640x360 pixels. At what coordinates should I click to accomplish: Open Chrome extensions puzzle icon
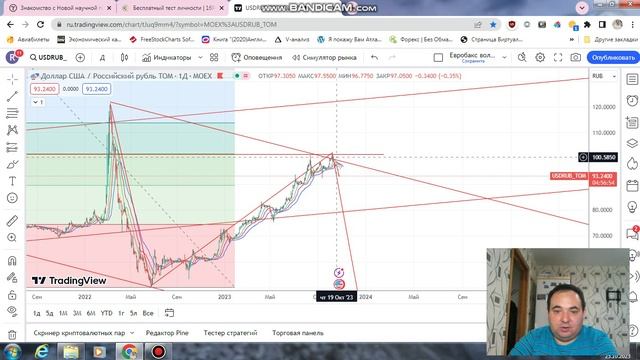587,24
